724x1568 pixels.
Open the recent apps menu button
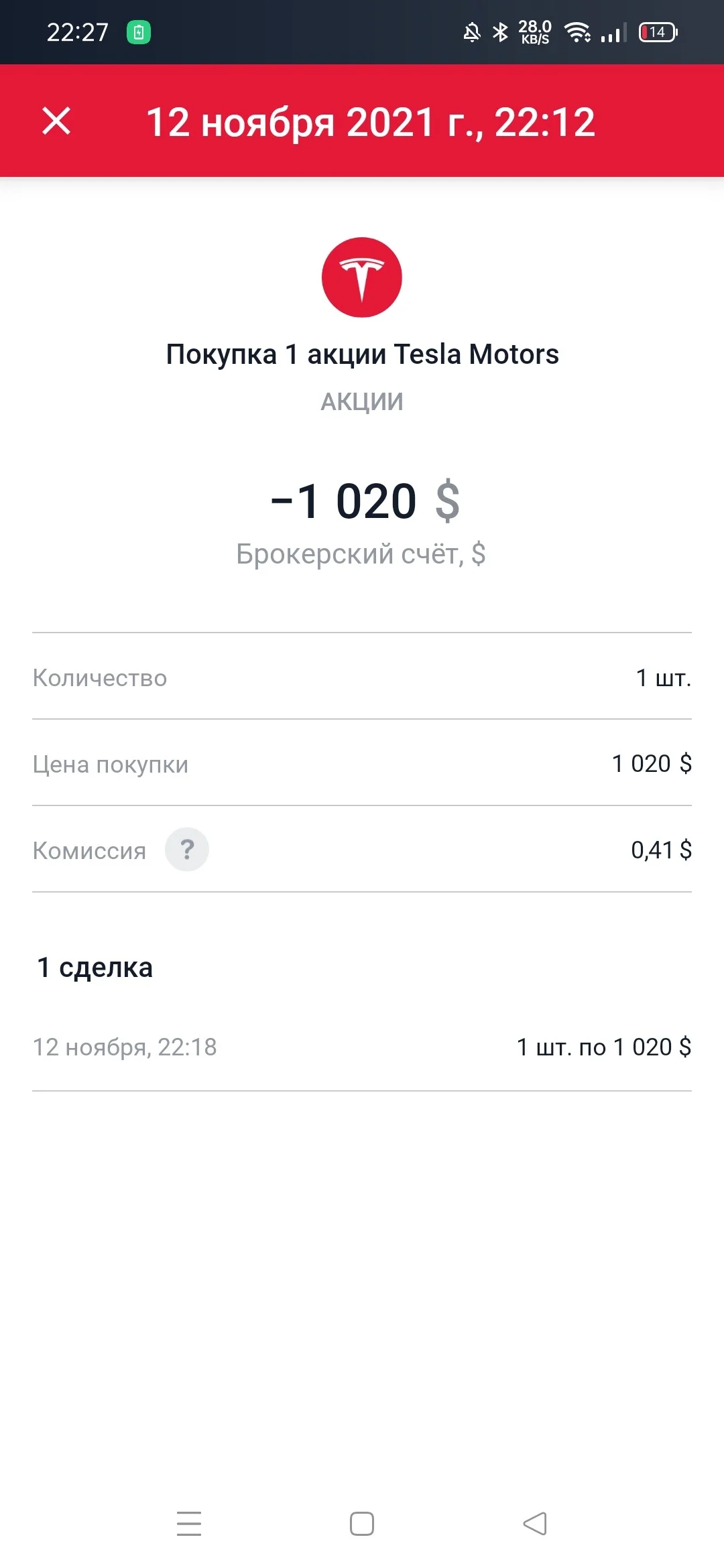point(189,1523)
